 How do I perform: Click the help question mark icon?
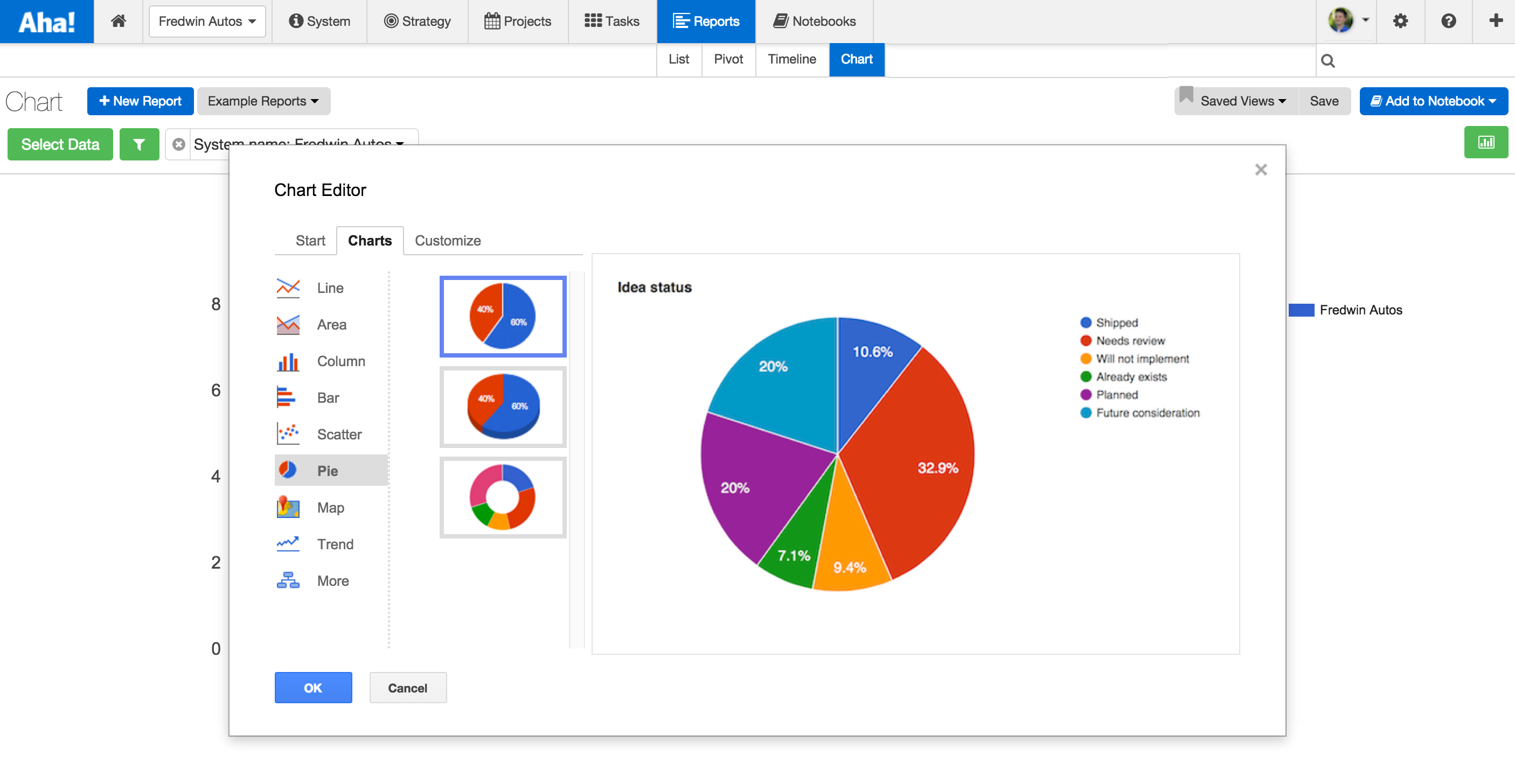click(1448, 21)
